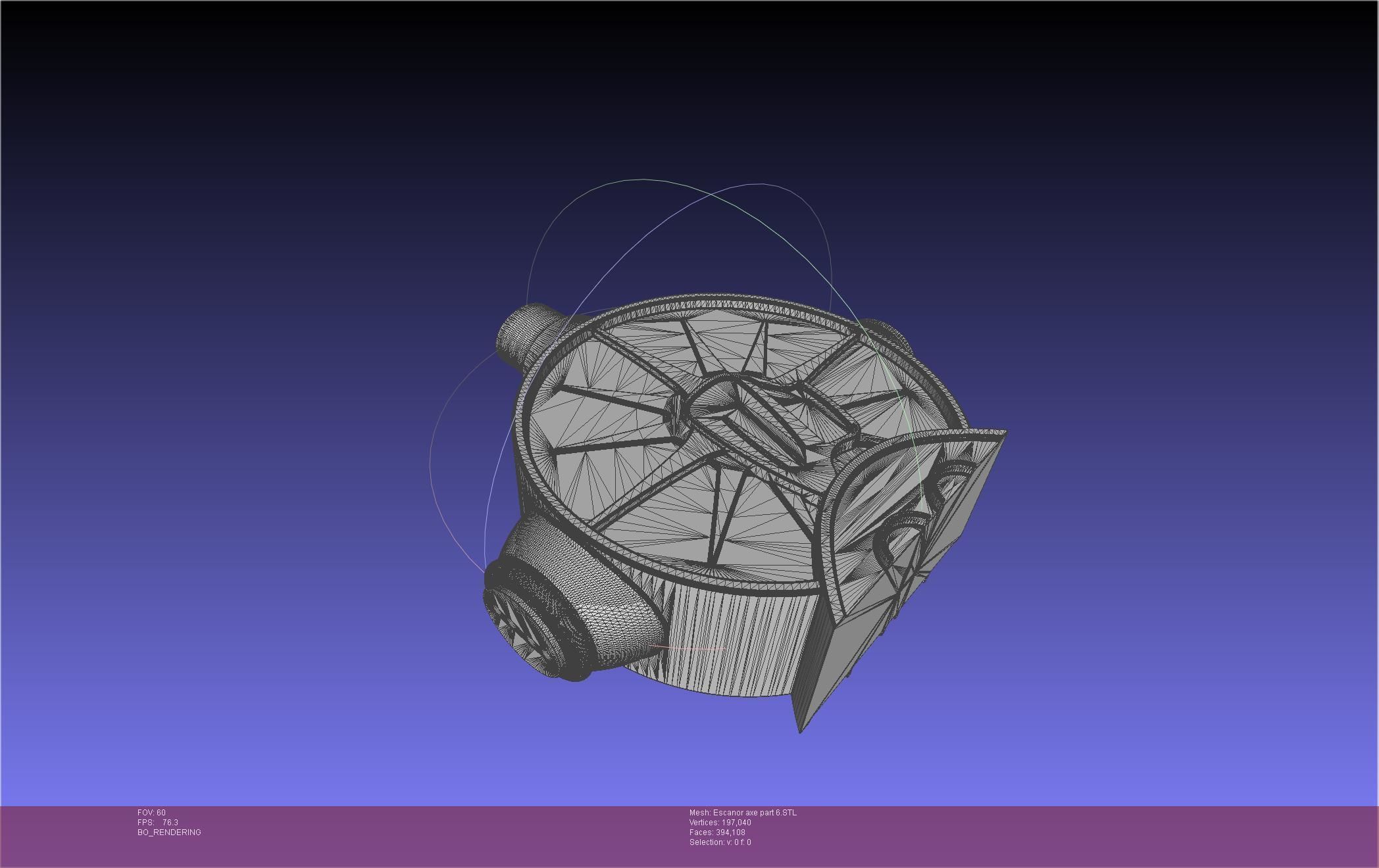Click the FPS readout text
Viewport: 1379px width, 868px height.
pyautogui.click(x=158, y=823)
